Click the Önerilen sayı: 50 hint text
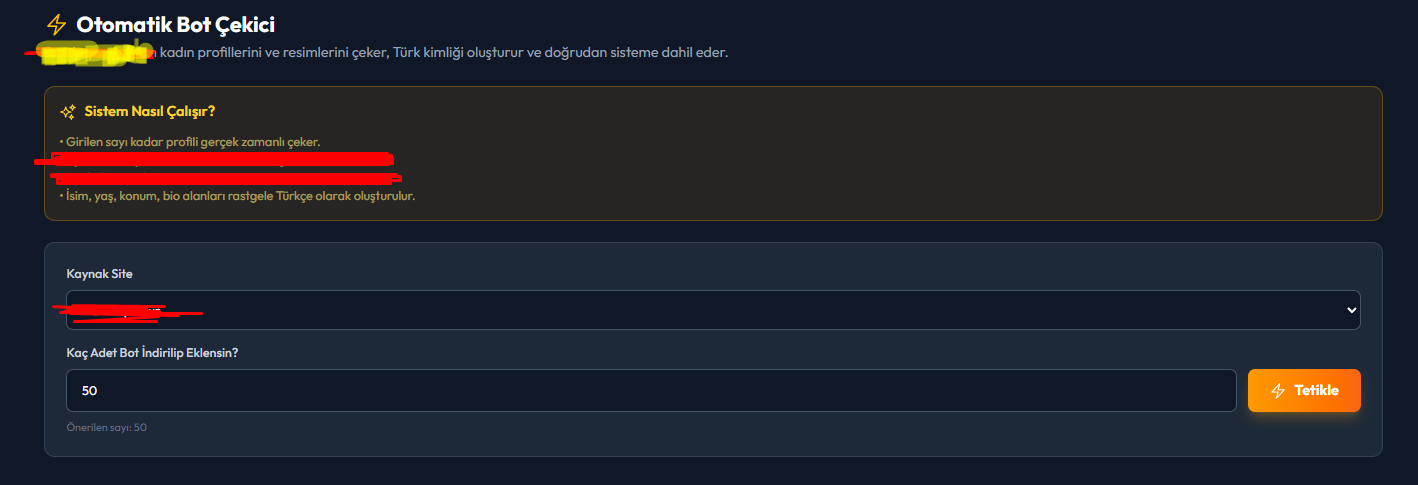 point(106,428)
